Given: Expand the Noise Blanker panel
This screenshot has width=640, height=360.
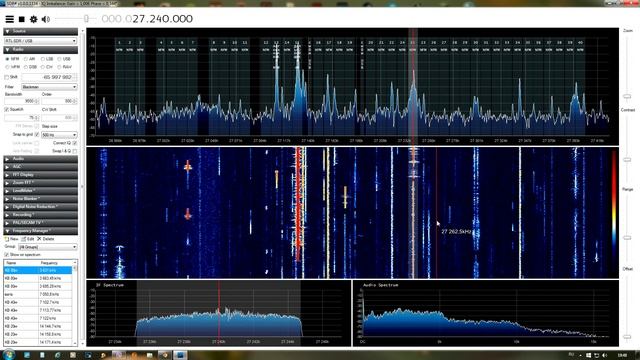Looking at the screenshot, I should 40,199.
